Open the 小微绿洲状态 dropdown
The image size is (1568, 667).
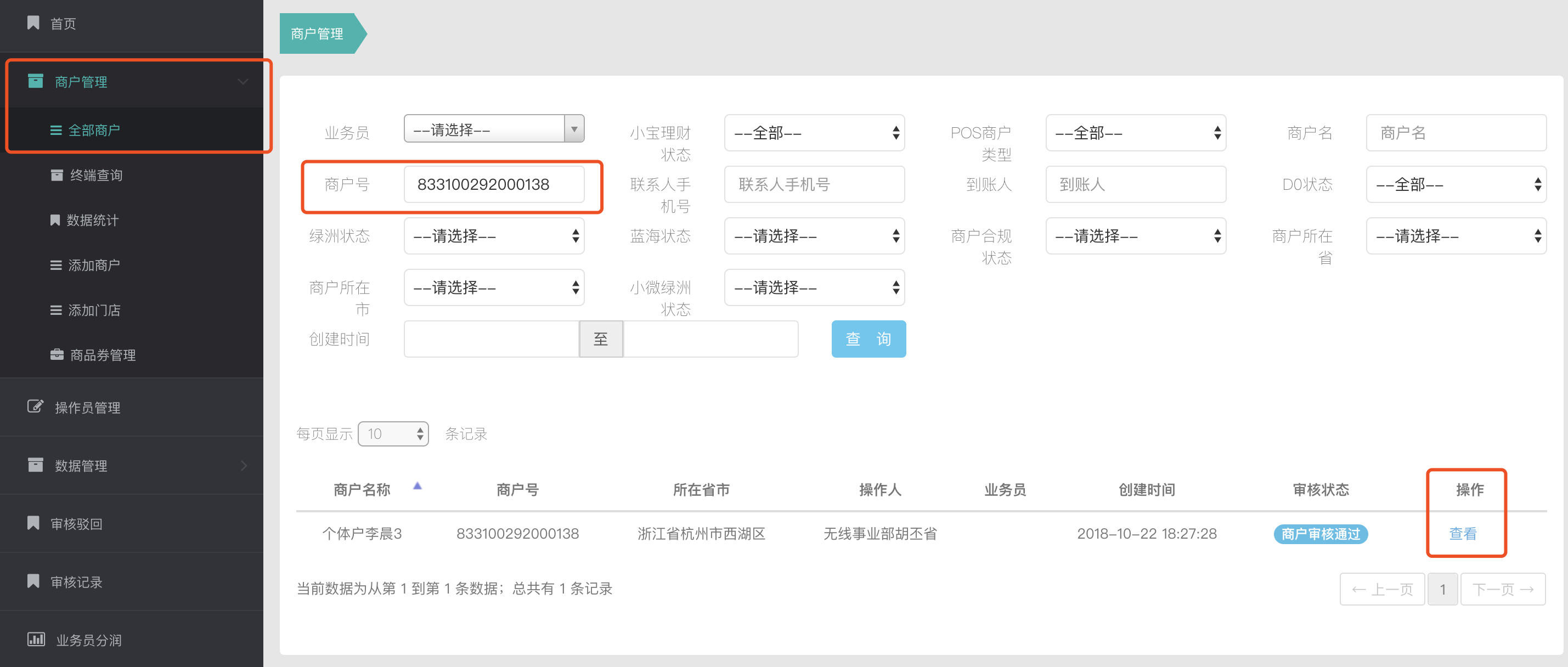[x=814, y=287]
